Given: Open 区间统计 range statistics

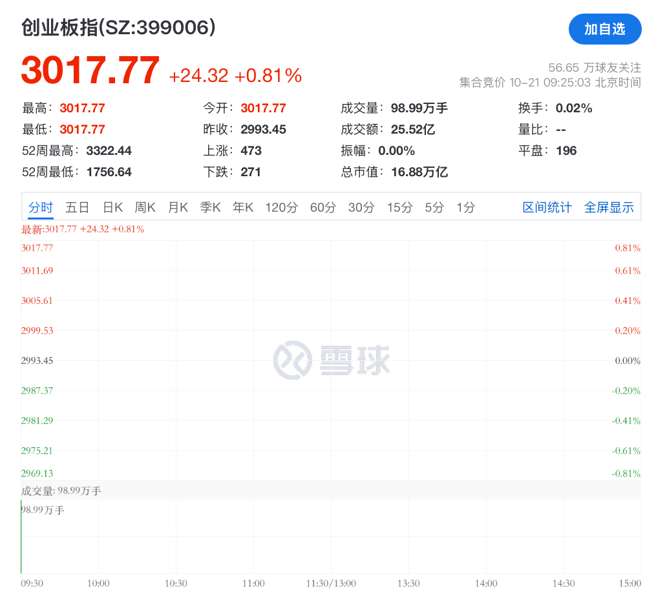Looking at the screenshot, I should (x=547, y=207).
